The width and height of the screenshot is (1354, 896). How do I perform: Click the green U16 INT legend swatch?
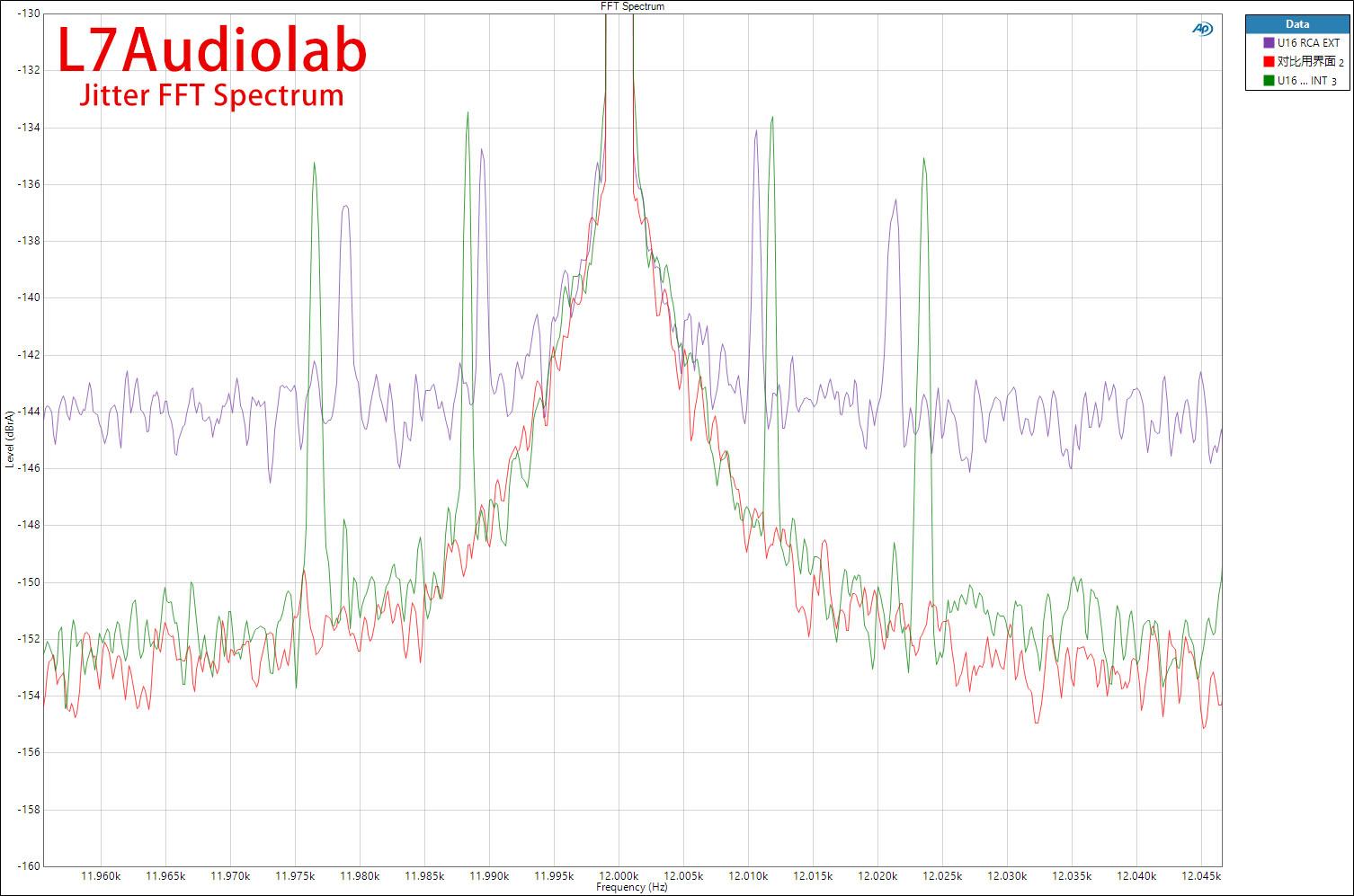(1269, 81)
